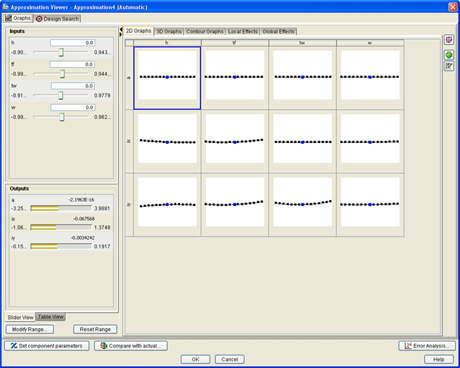Viewport: 460px width, 368px height.
Task: Switch to Slider View tab
Action: click(x=20, y=317)
